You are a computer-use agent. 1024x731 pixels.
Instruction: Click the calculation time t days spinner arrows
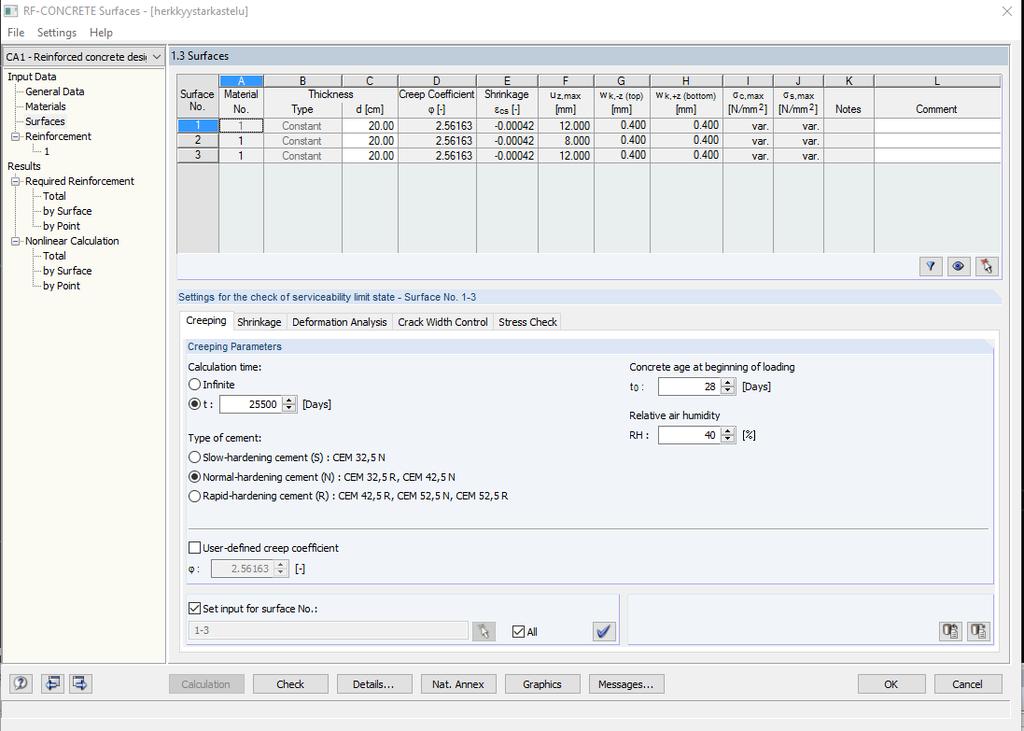click(x=289, y=404)
